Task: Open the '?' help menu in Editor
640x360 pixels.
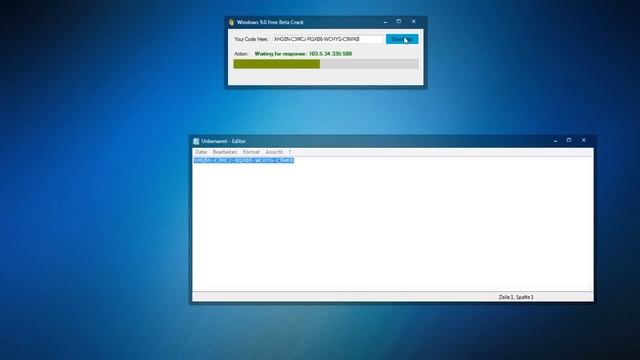Action: pyautogui.click(x=290, y=152)
